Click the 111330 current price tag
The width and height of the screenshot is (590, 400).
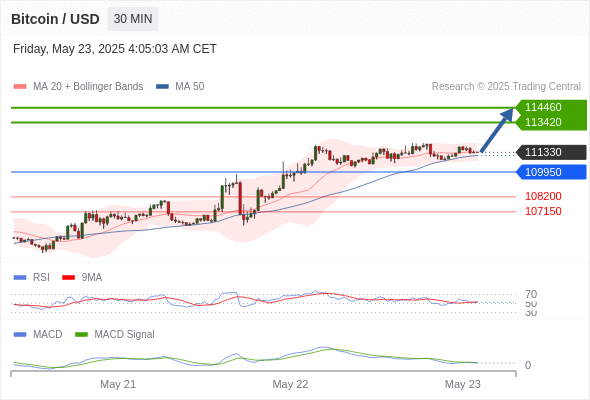coord(551,152)
